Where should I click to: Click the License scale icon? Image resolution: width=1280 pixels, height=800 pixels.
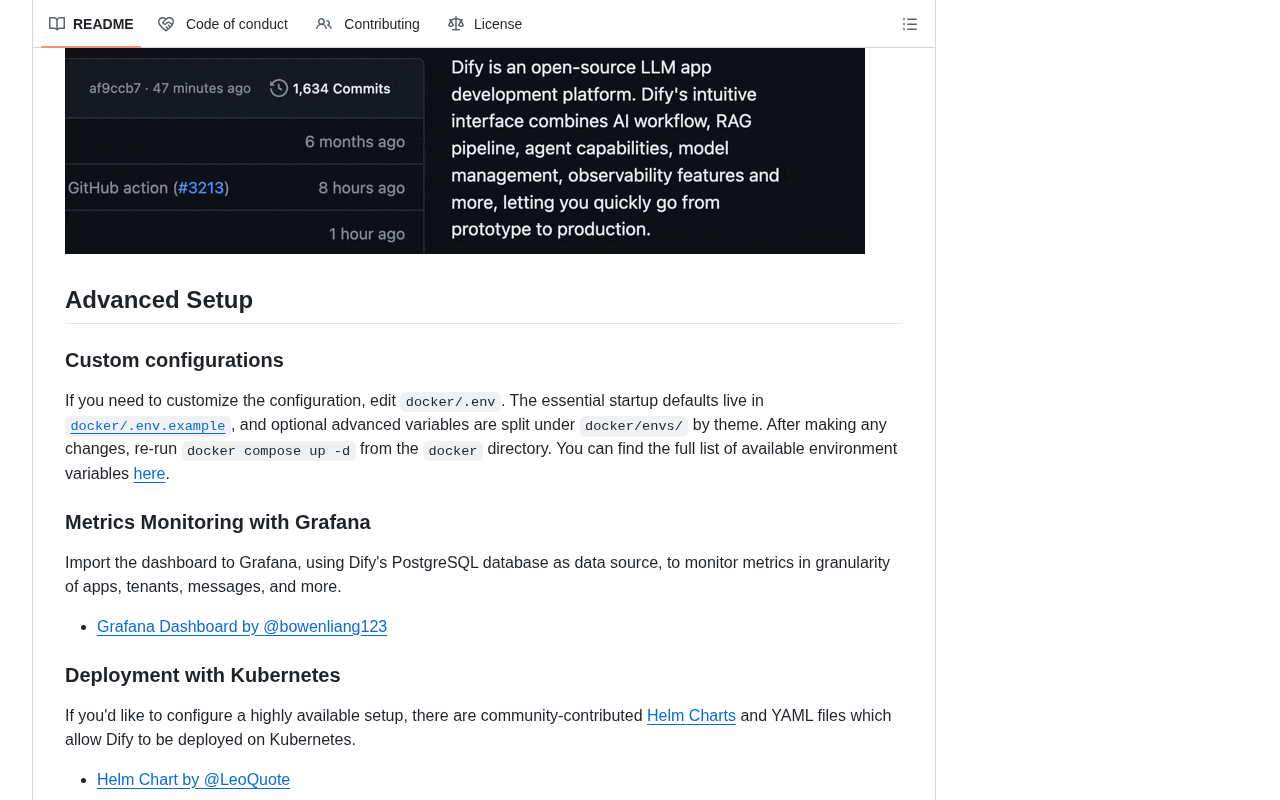456,24
